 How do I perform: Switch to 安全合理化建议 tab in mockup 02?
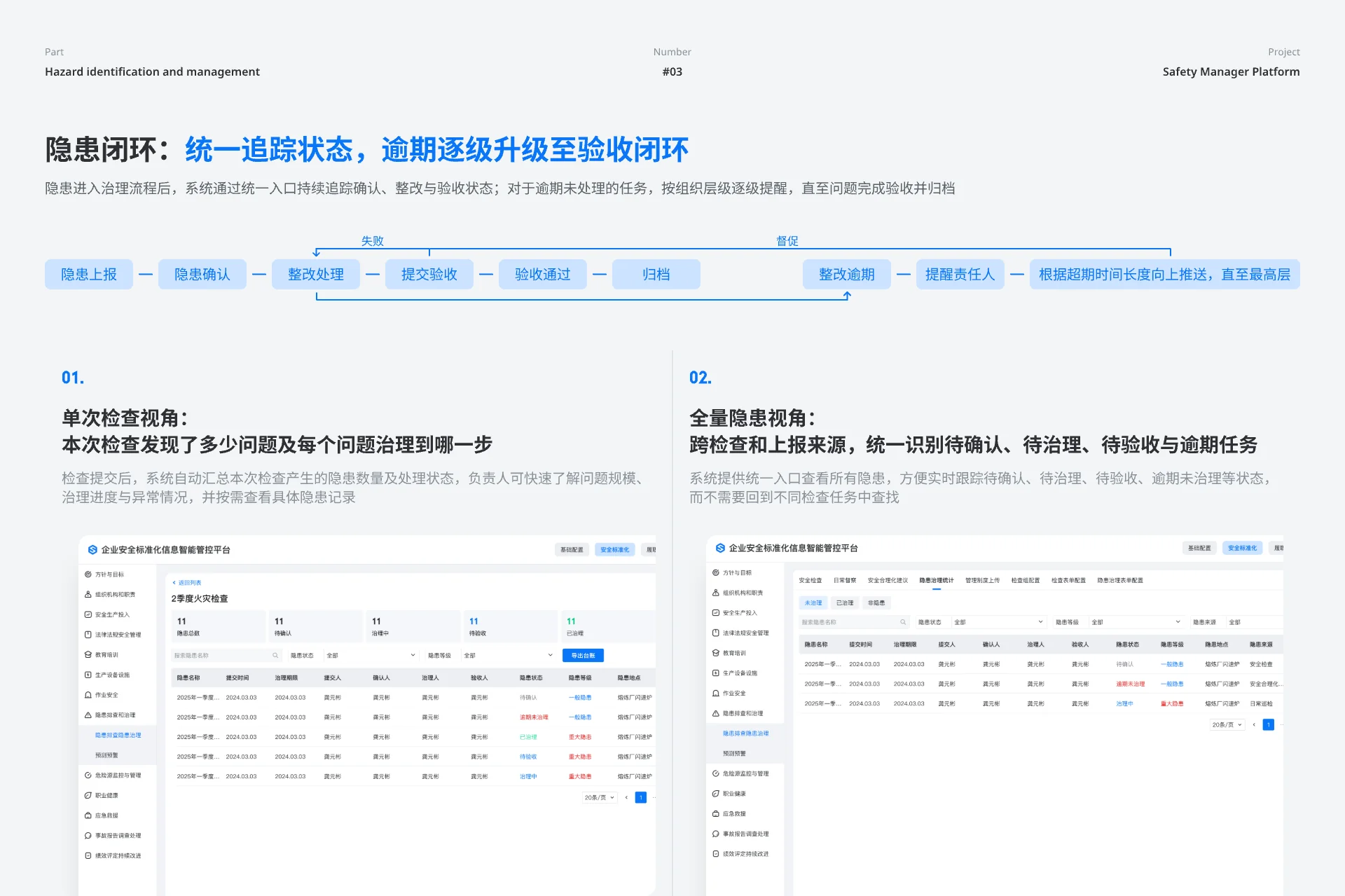[888, 580]
